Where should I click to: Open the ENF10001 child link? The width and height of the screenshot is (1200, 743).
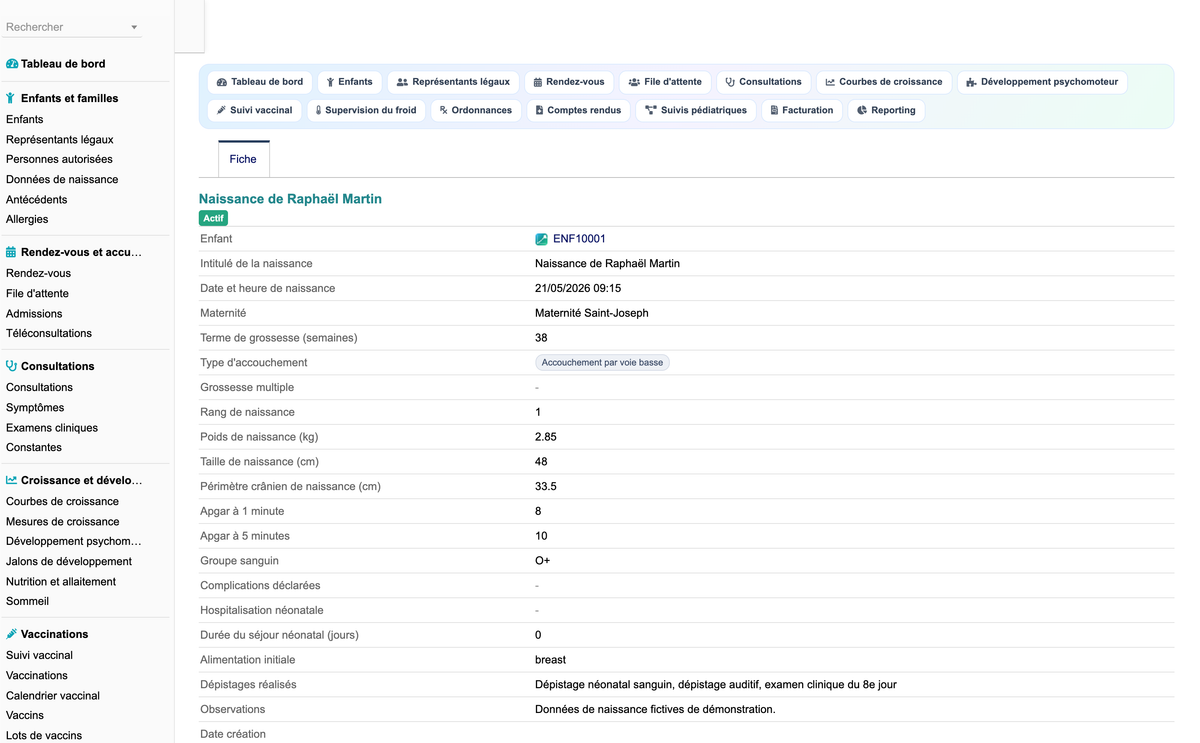point(579,239)
